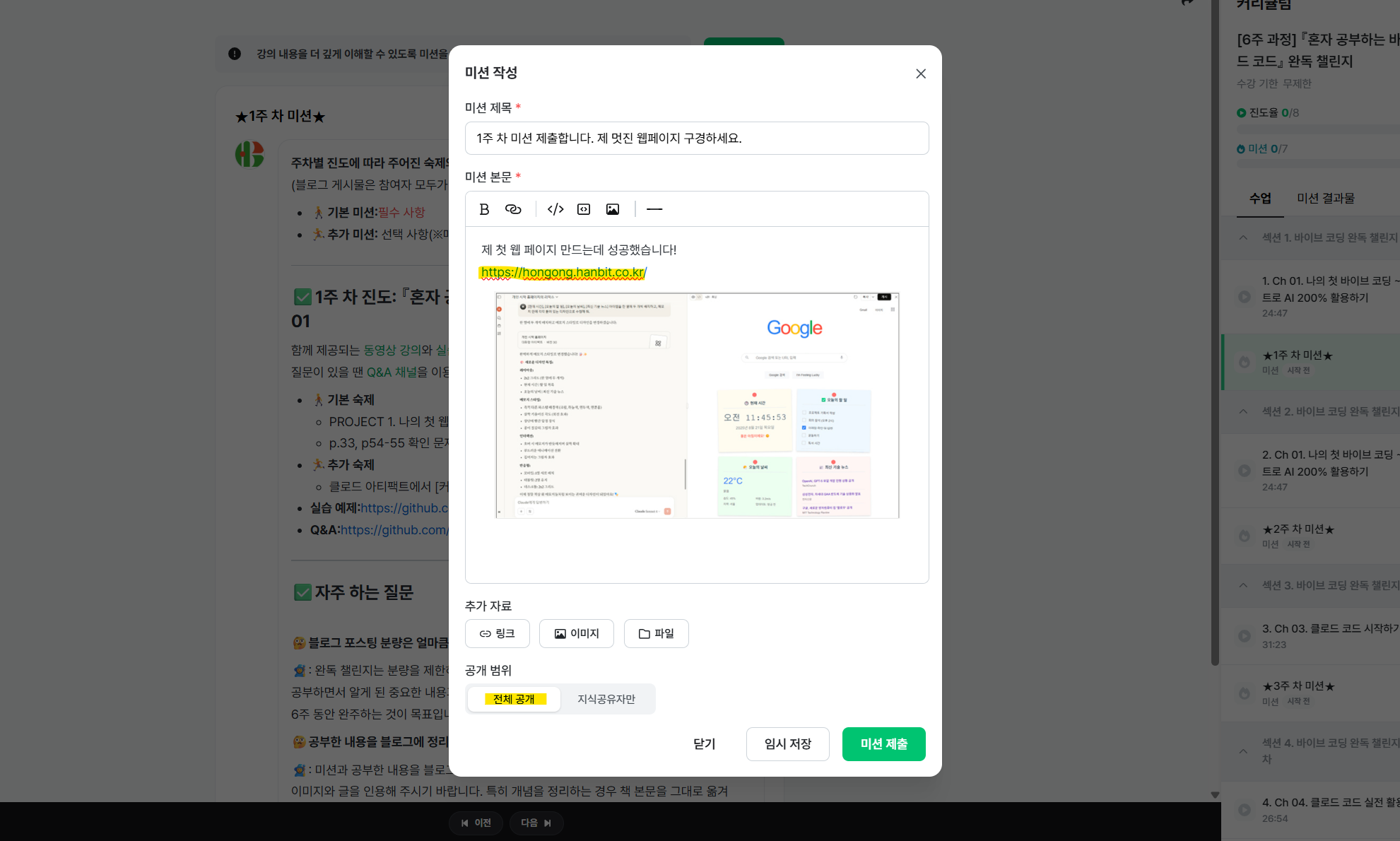Switch to the 미션 결과물 tab
The width and height of the screenshot is (1400, 841).
1325,199
